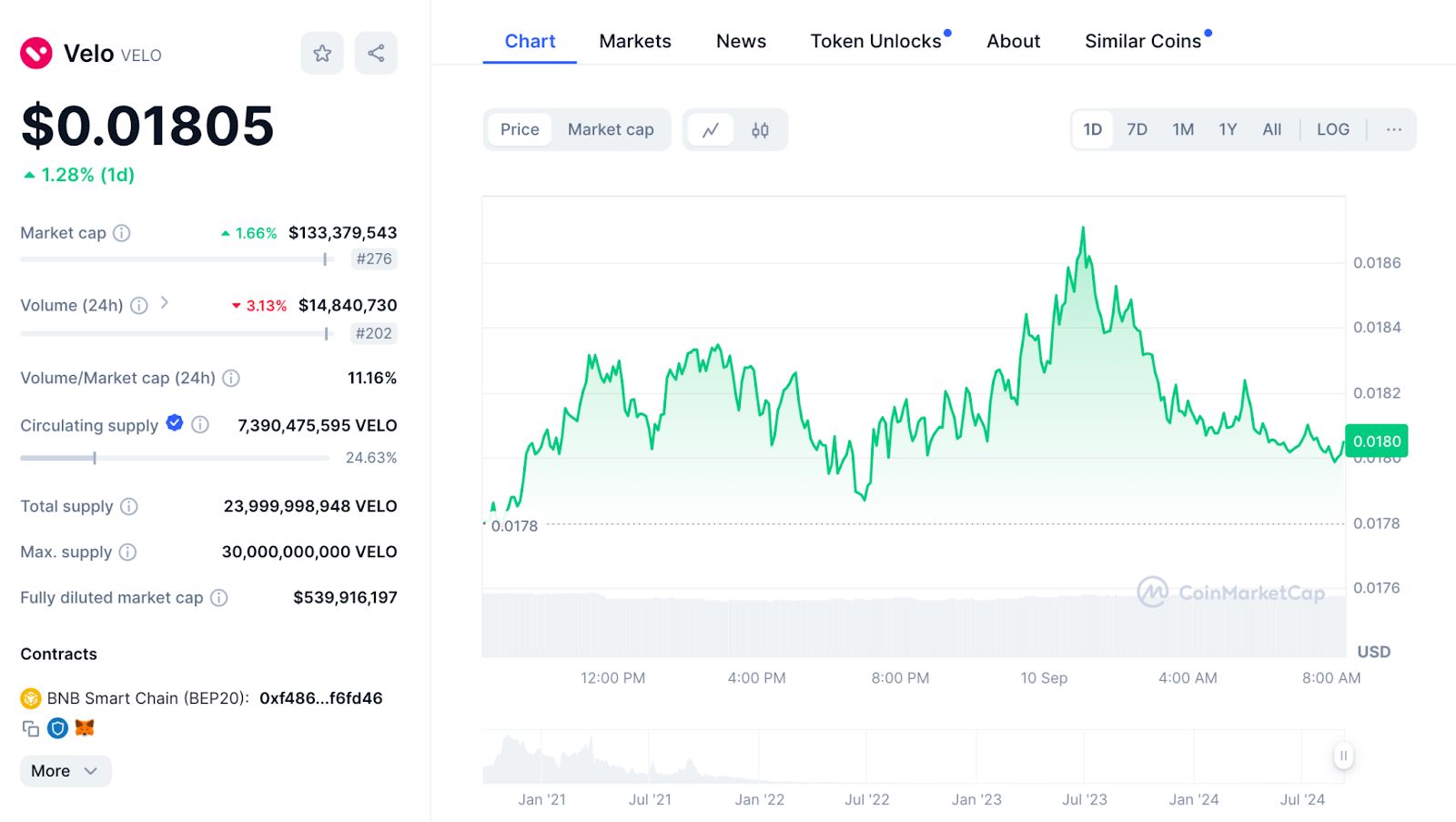
Task: Copy the BNB contract address icon
Action: point(31,728)
